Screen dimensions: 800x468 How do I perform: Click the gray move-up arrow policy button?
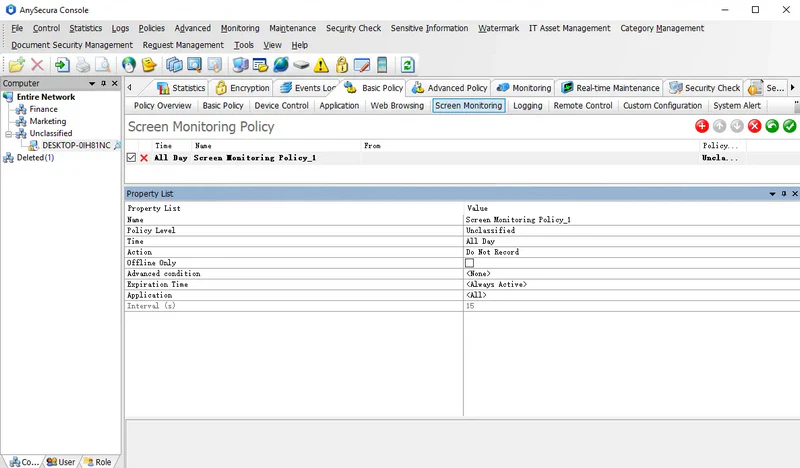tap(719, 126)
